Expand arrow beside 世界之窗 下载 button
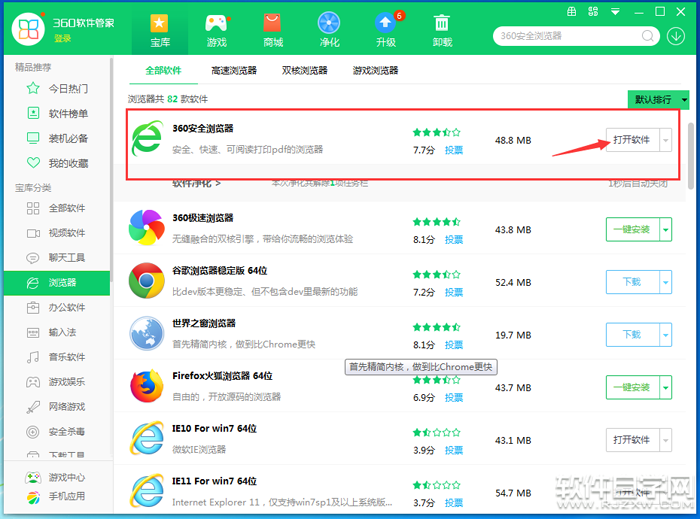Image resolution: width=700 pixels, height=519 pixels. (666, 335)
